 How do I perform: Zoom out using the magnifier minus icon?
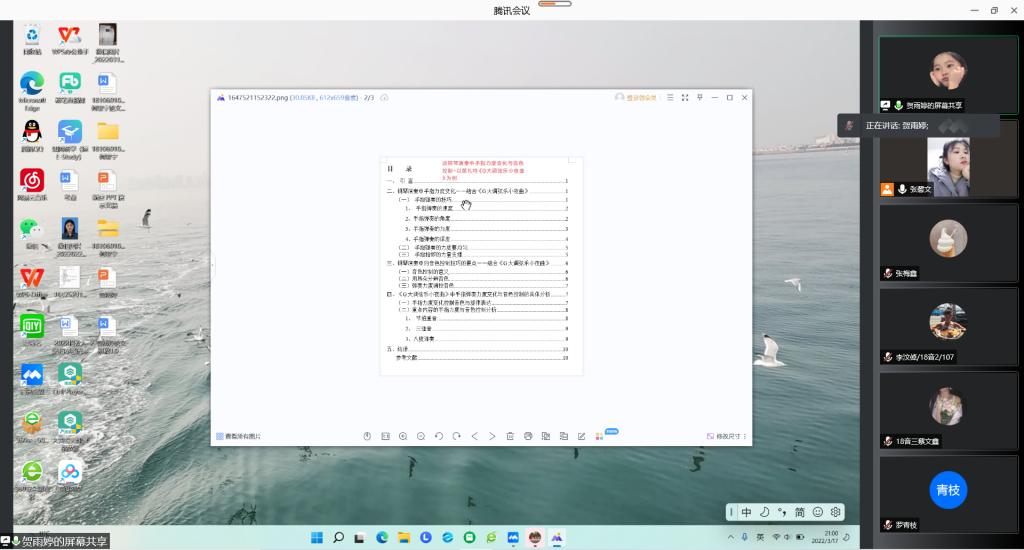(421, 436)
